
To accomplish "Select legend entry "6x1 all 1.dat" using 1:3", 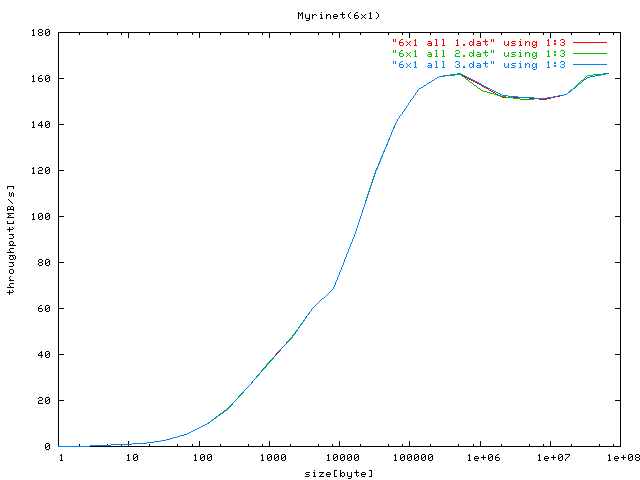I will coord(479,42).
